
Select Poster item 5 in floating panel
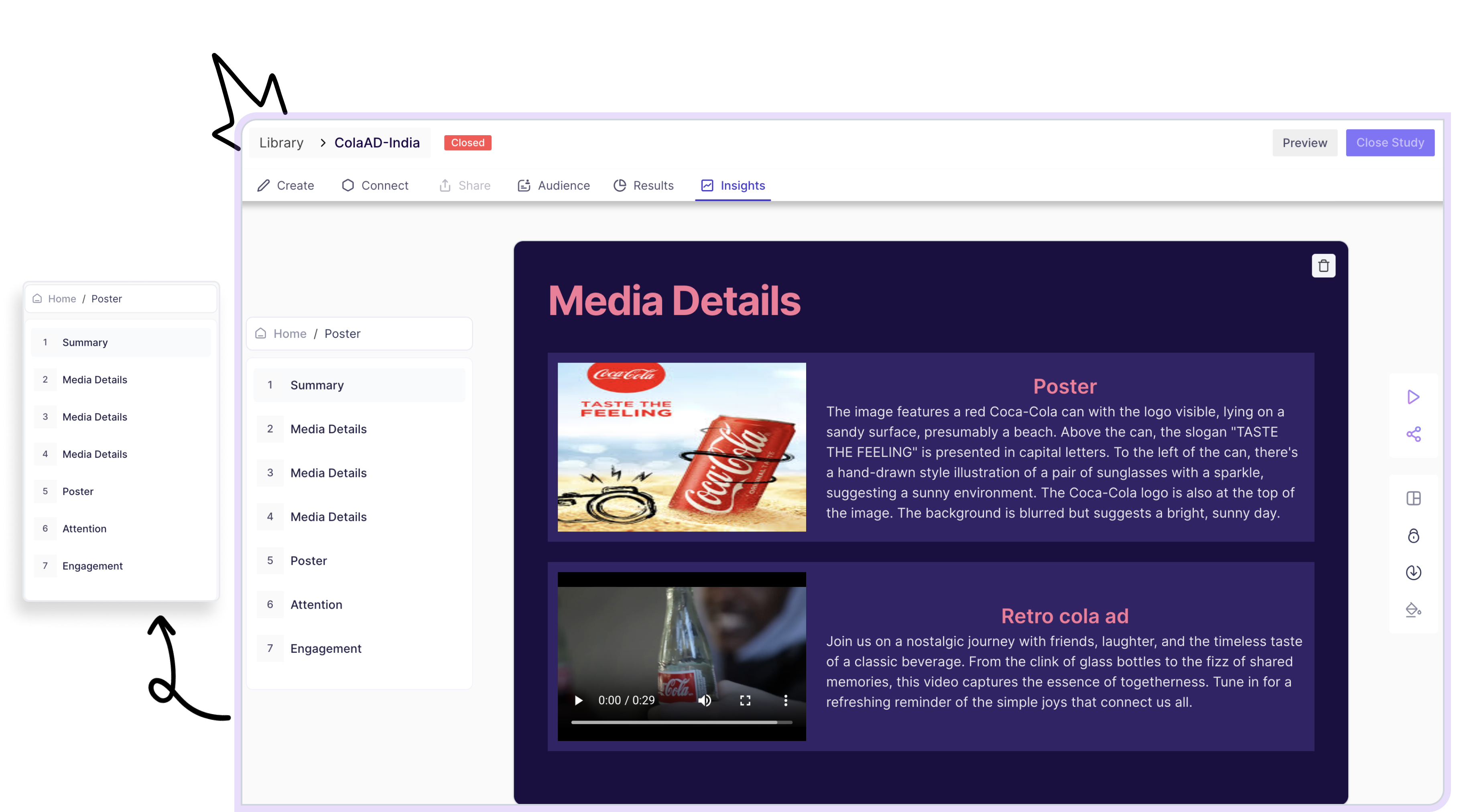point(121,491)
